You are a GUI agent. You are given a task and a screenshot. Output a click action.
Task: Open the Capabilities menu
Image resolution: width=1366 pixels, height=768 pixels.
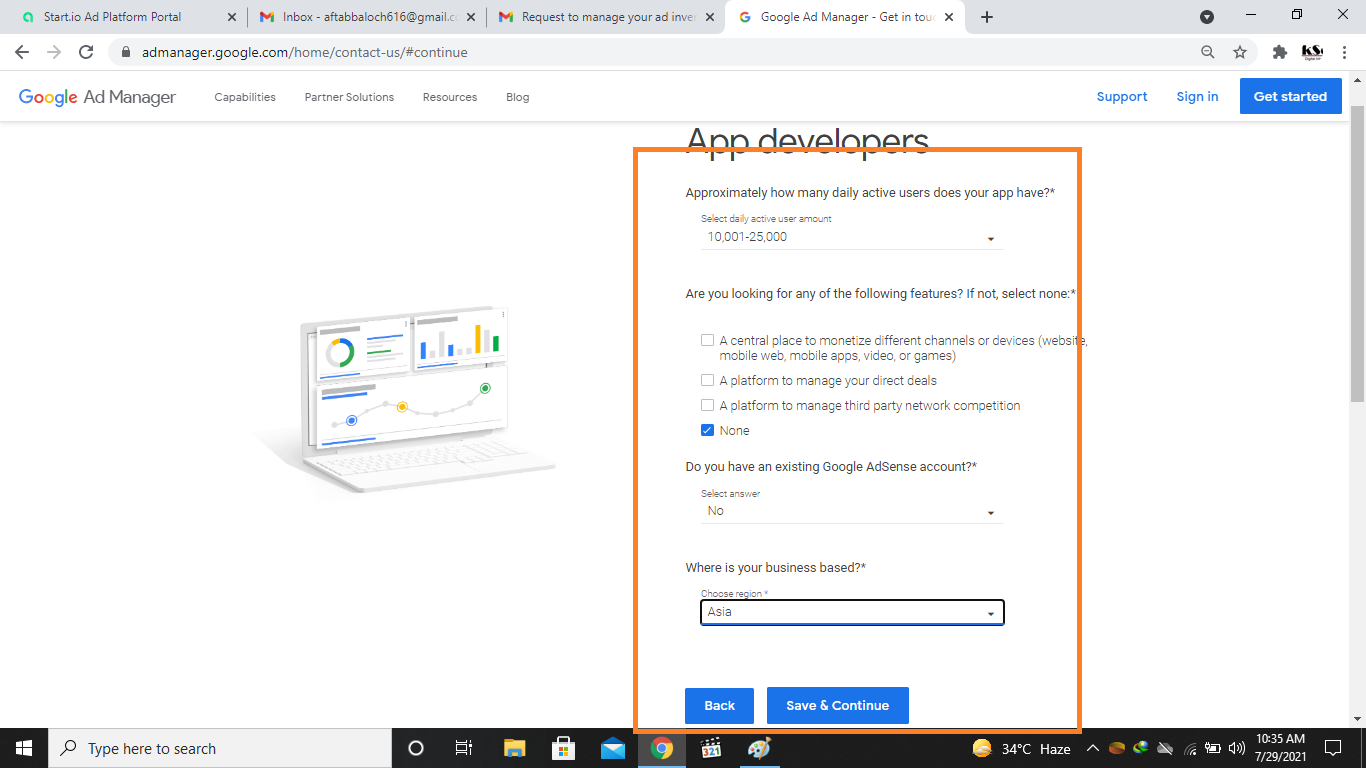[245, 97]
